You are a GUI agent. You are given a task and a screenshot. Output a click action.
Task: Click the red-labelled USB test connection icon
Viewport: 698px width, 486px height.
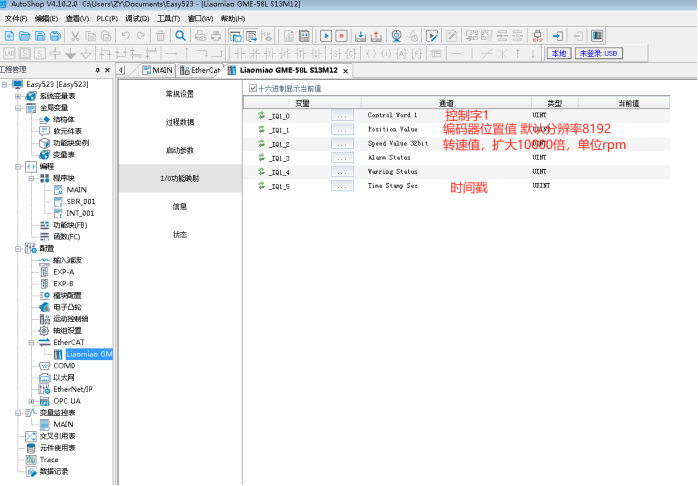click(537, 36)
